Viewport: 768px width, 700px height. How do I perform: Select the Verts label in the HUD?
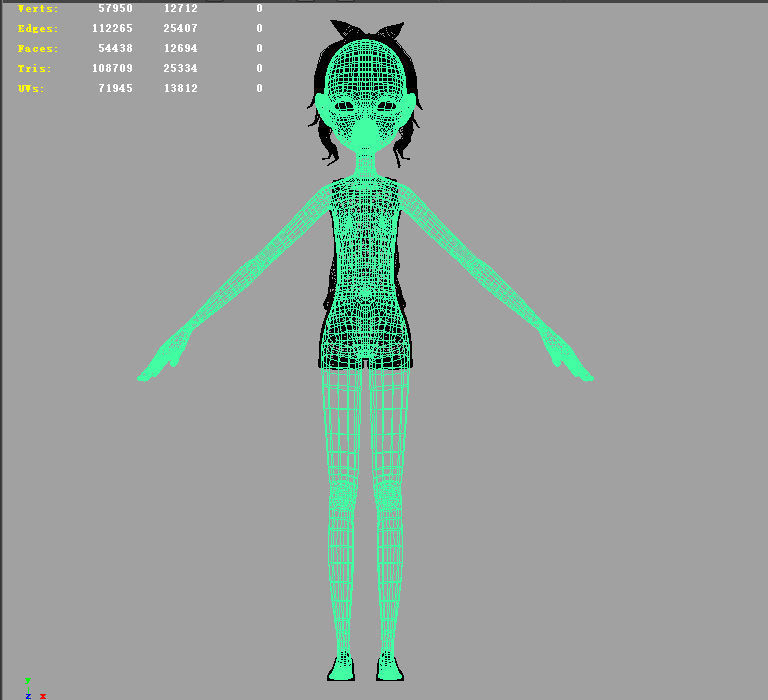(x=38, y=9)
